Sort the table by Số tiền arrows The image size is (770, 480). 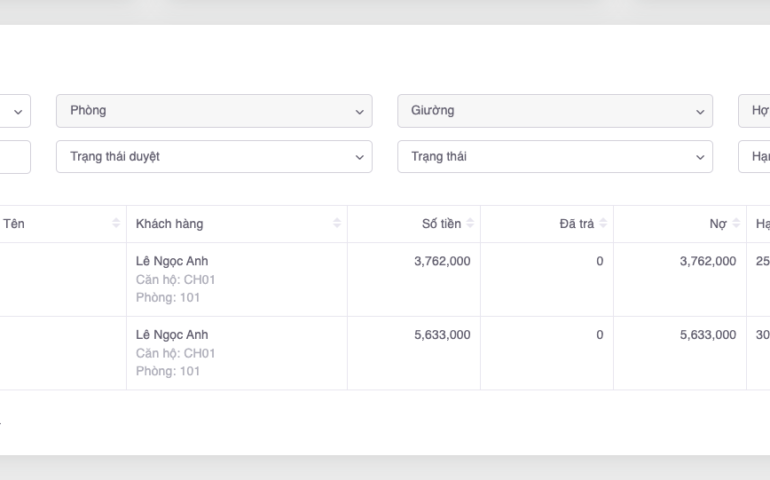pos(470,224)
